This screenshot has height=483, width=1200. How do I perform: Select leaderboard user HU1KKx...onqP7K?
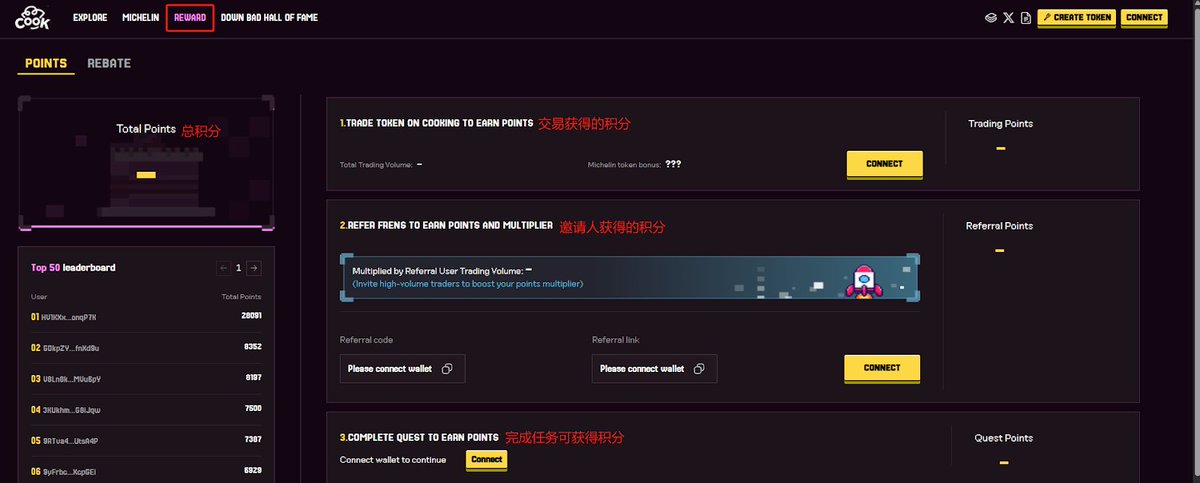70,317
